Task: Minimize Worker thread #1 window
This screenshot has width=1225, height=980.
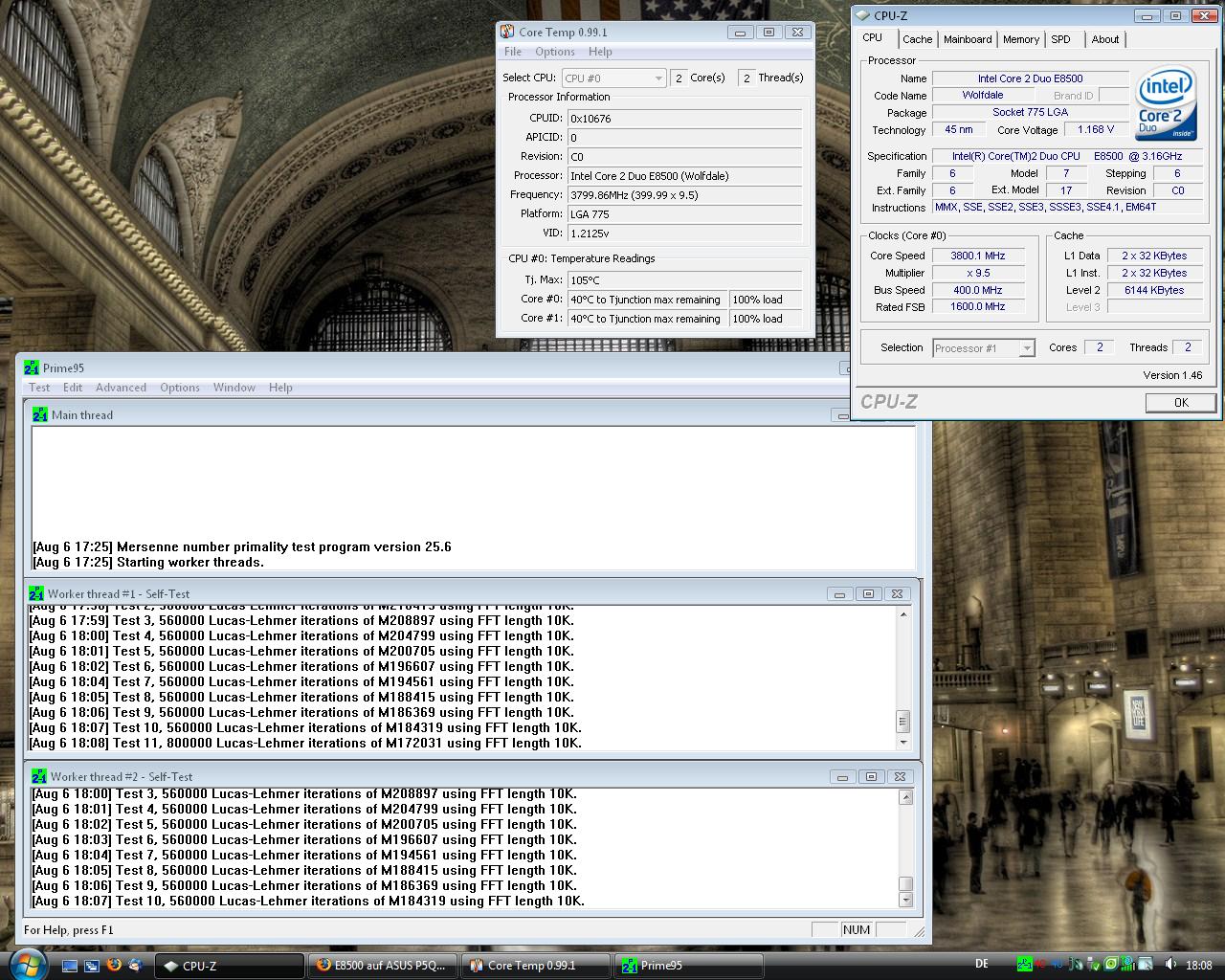Action: [839, 594]
